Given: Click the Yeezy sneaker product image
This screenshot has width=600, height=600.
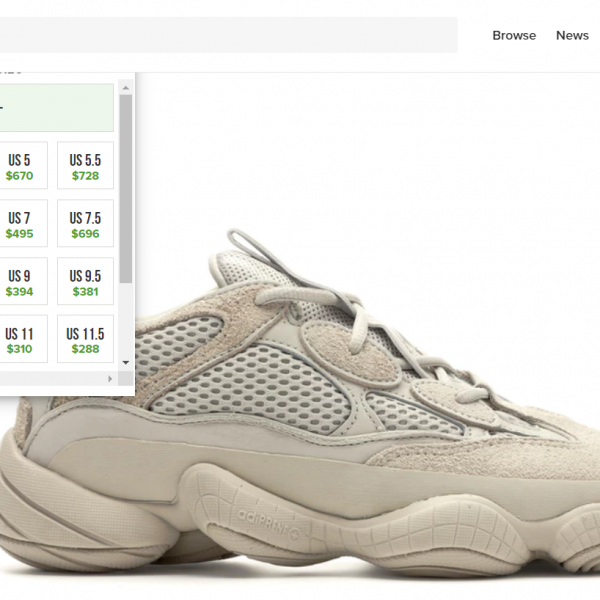Looking at the screenshot, I should (x=330, y=420).
